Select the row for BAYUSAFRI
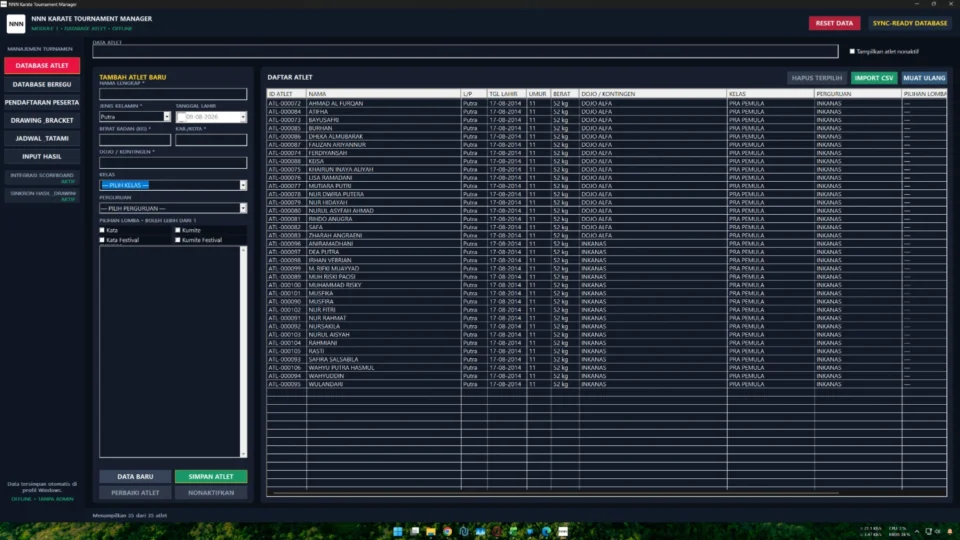Screen dimensions: 960x540 606,120
